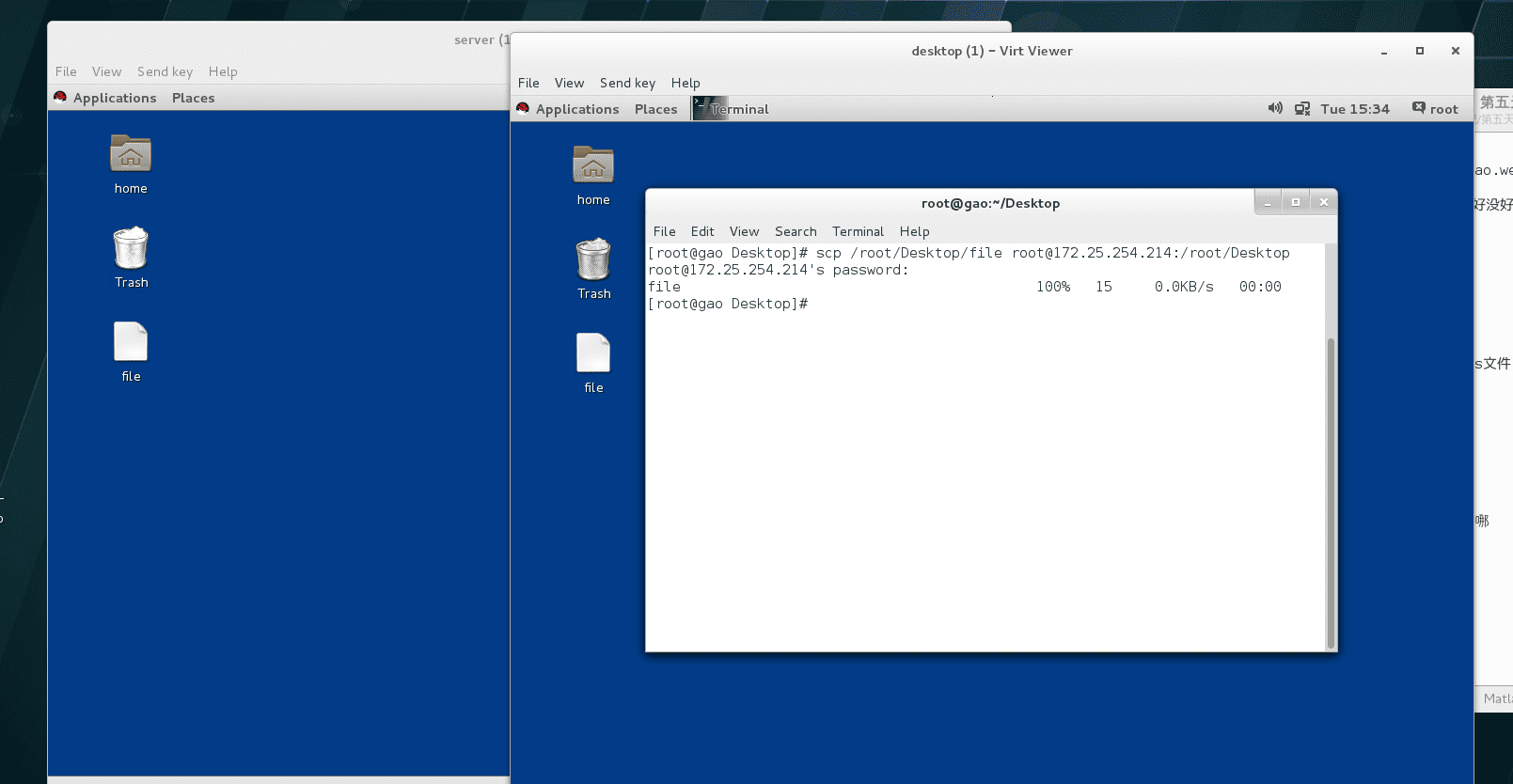Click the scp command line in terminal
Viewport: 1513px width, 784px height.
click(969, 253)
